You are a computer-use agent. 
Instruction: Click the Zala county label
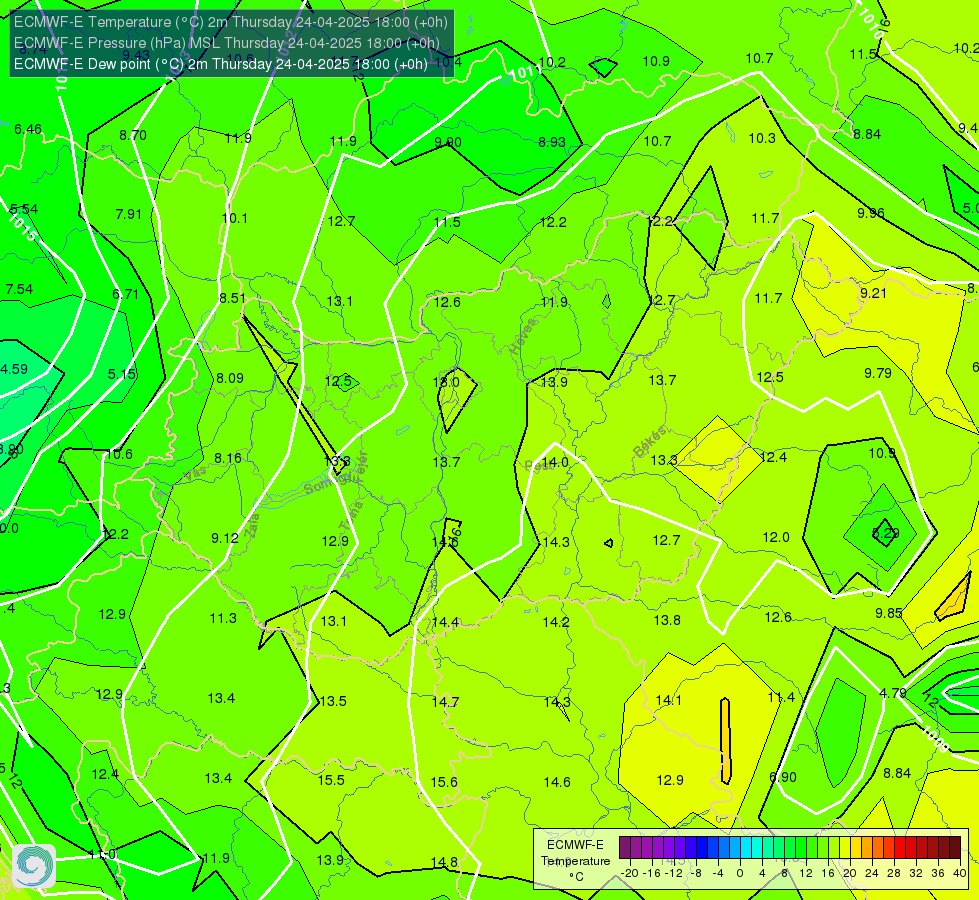point(252,525)
